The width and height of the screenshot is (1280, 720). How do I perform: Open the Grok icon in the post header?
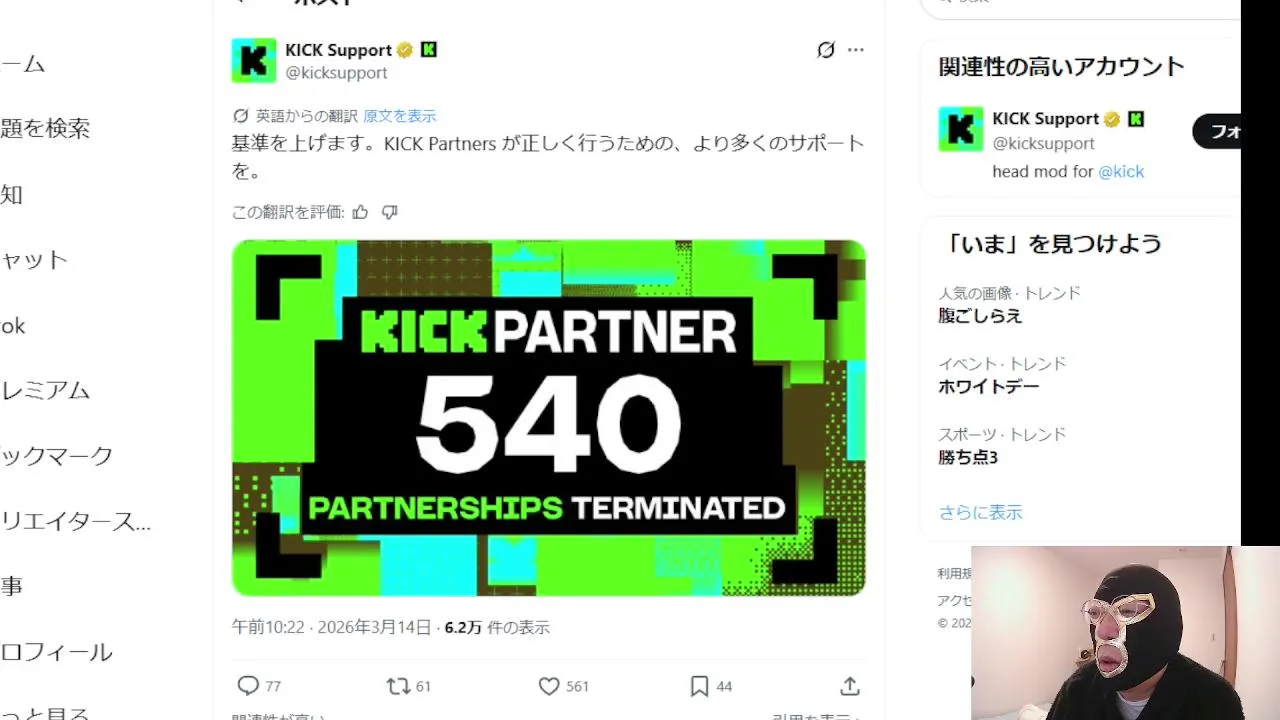point(825,50)
